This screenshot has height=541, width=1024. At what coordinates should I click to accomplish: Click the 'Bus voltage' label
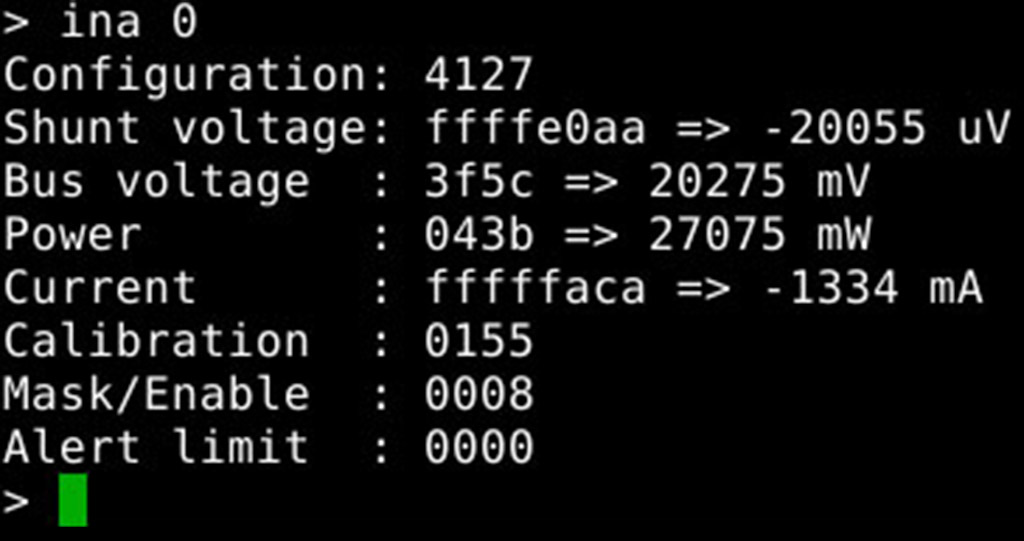tap(156, 182)
